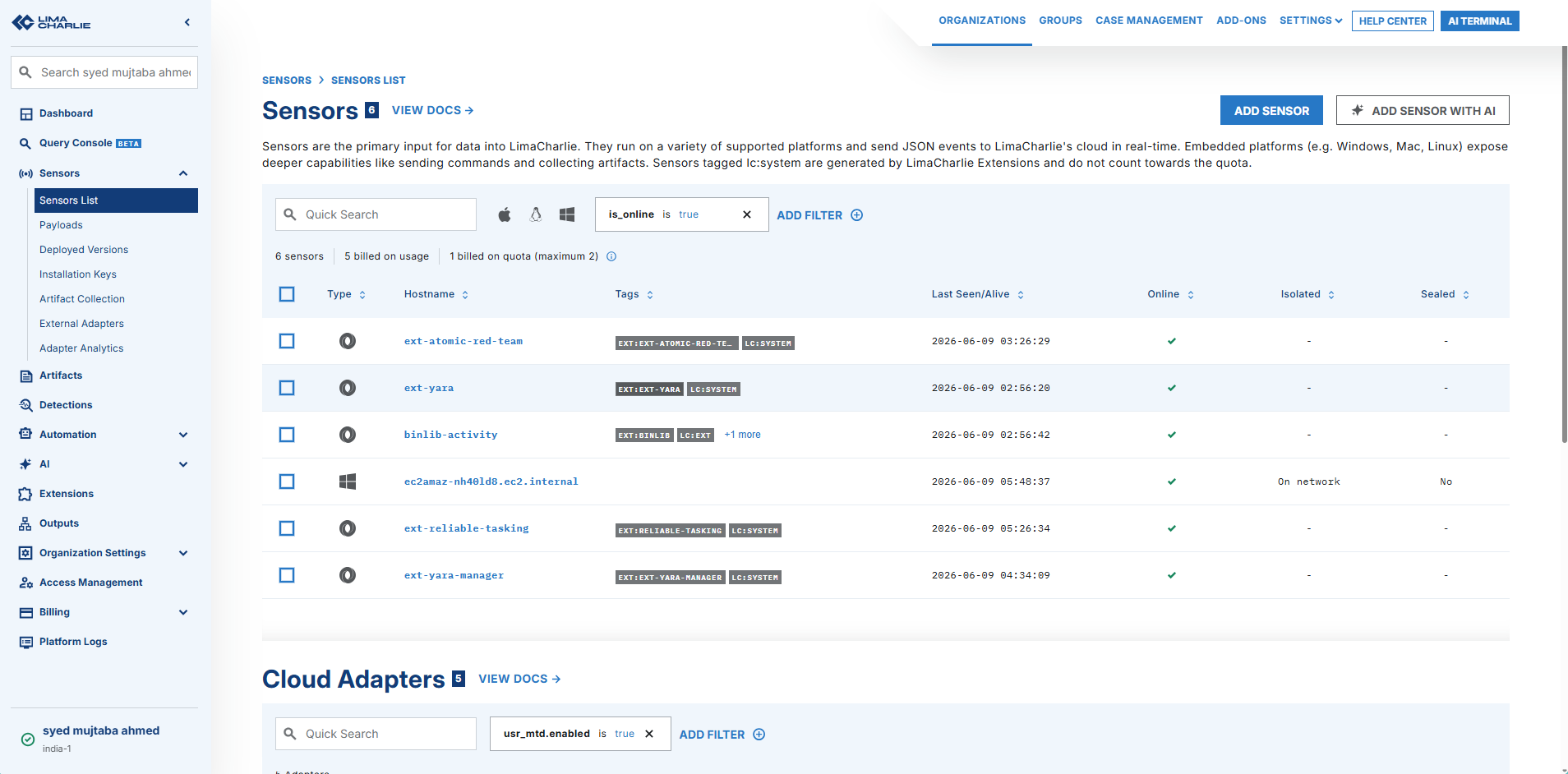Screen dimensions: 1568x774
Task: Click the type icon for ext-reliable-tasking
Action: pyautogui.click(x=348, y=528)
